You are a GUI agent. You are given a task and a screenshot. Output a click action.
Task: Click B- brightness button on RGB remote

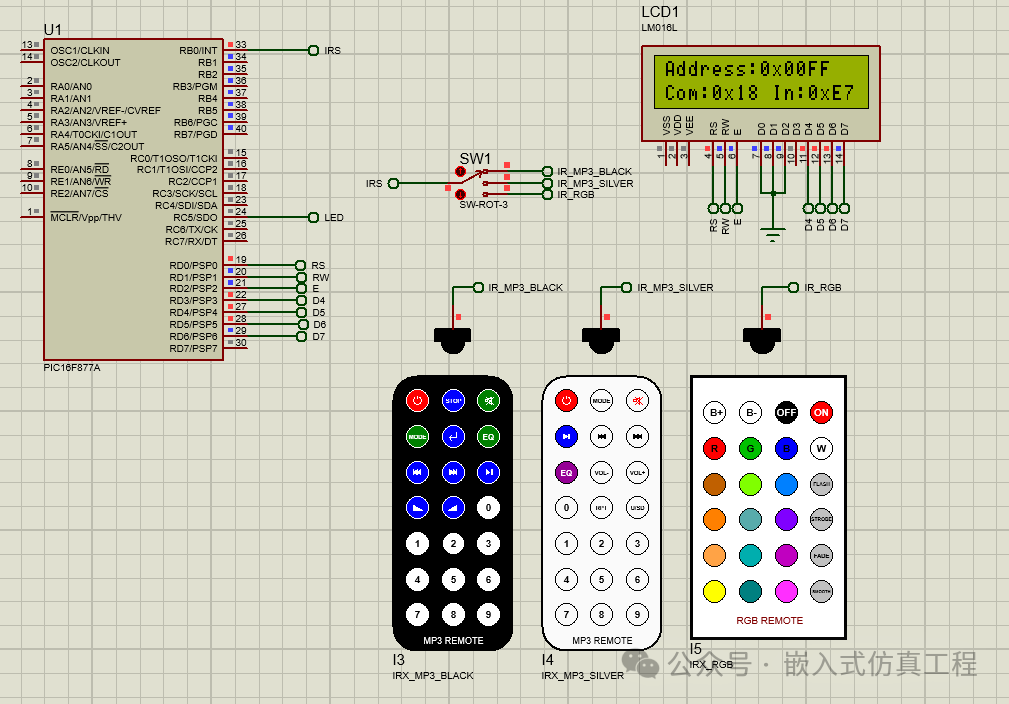click(x=750, y=412)
